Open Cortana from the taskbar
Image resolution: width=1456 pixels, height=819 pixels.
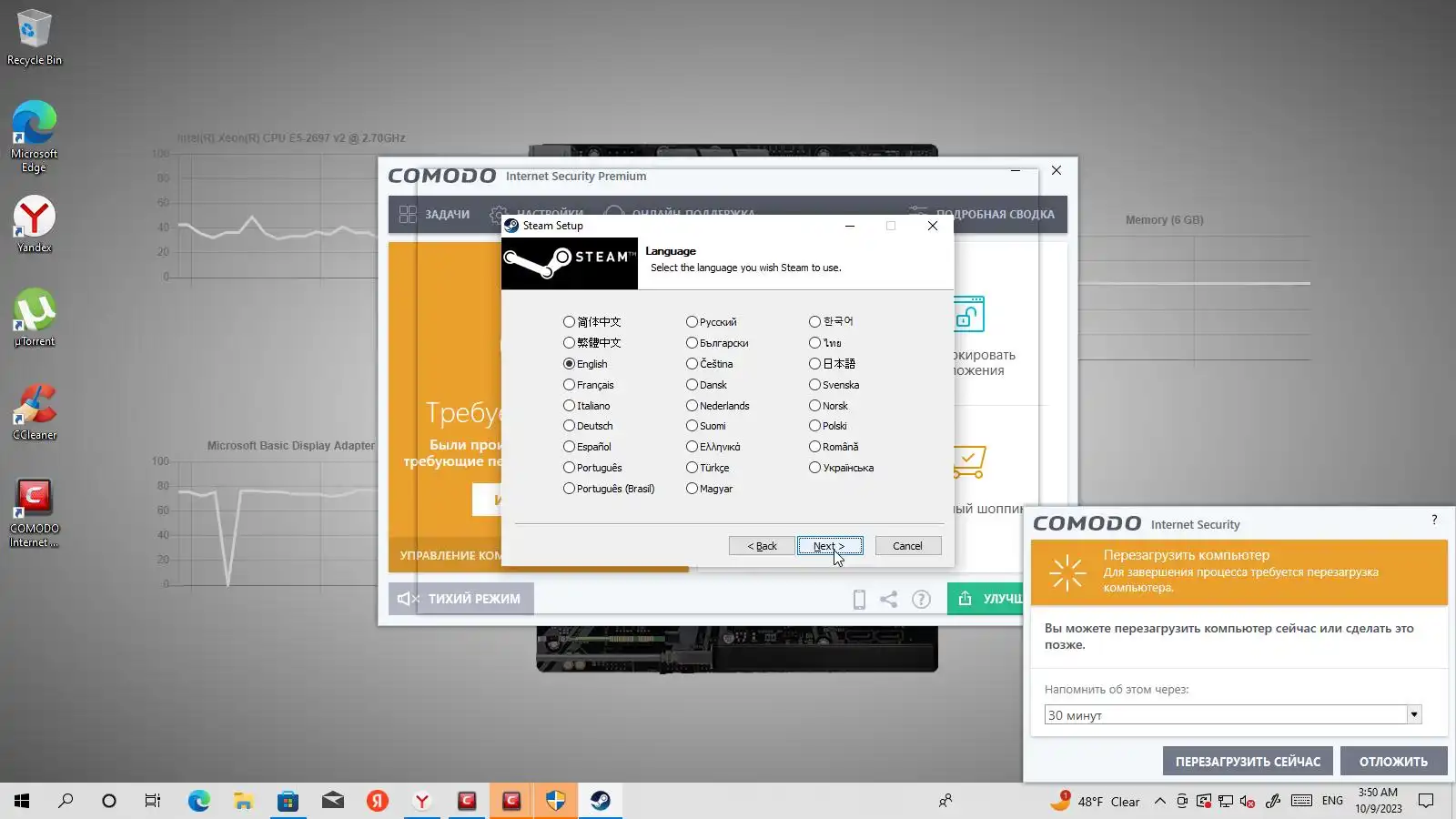tap(109, 801)
